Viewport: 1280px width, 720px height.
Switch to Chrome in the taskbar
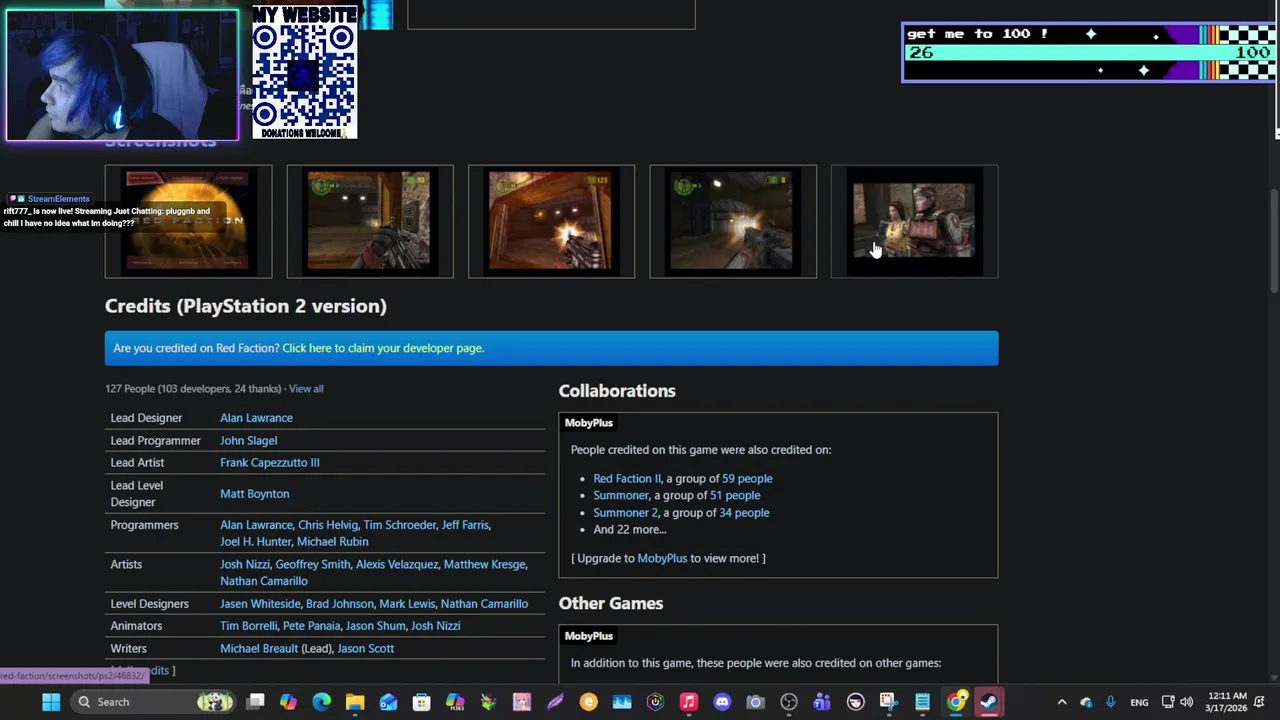956,702
